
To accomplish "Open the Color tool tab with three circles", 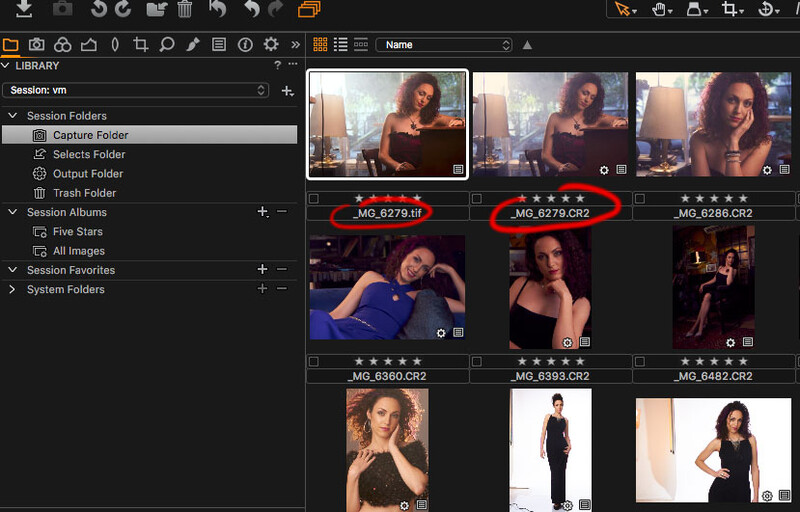I will click(63, 45).
